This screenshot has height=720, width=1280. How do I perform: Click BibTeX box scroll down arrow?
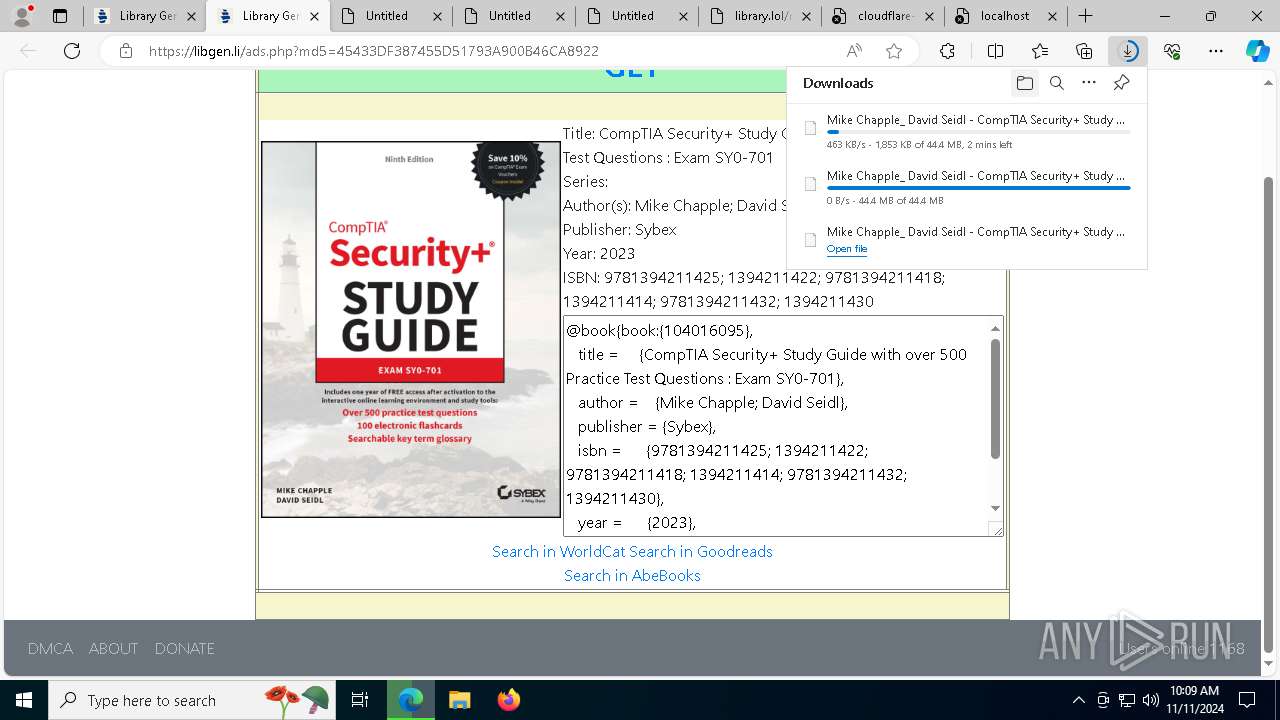[x=995, y=508]
